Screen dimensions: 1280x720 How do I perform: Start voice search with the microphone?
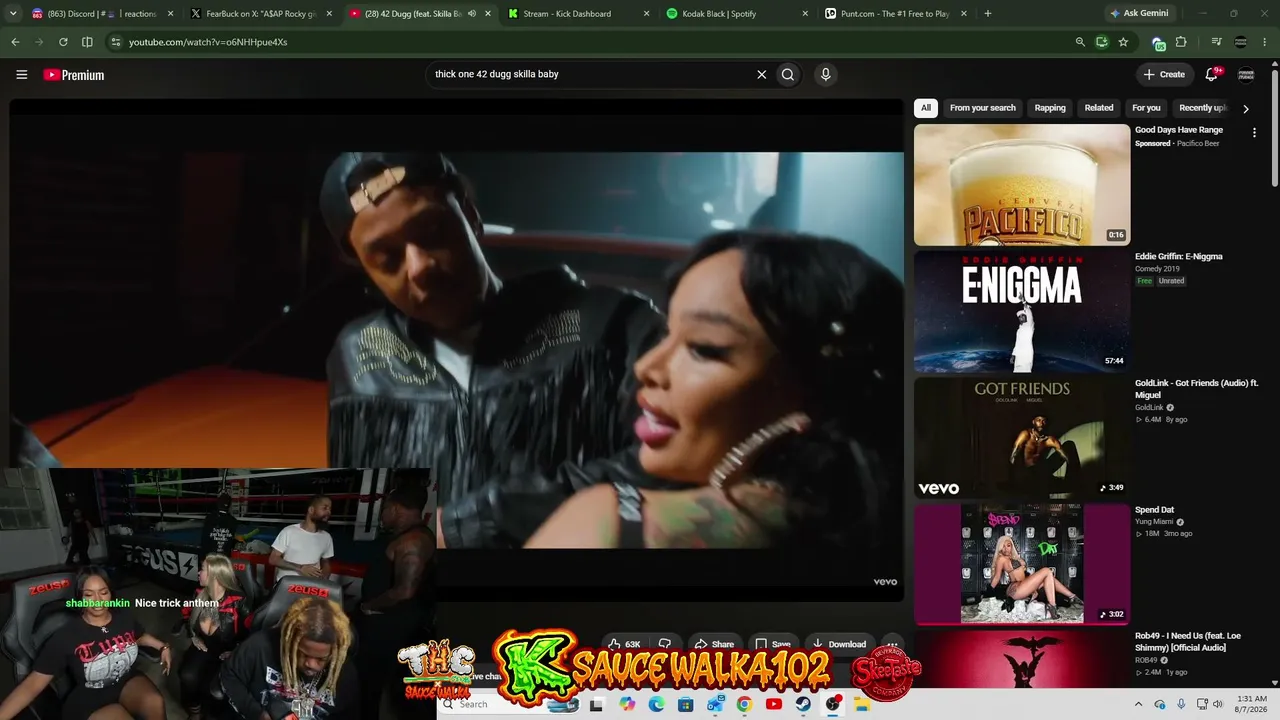click(x=825, y=74)
